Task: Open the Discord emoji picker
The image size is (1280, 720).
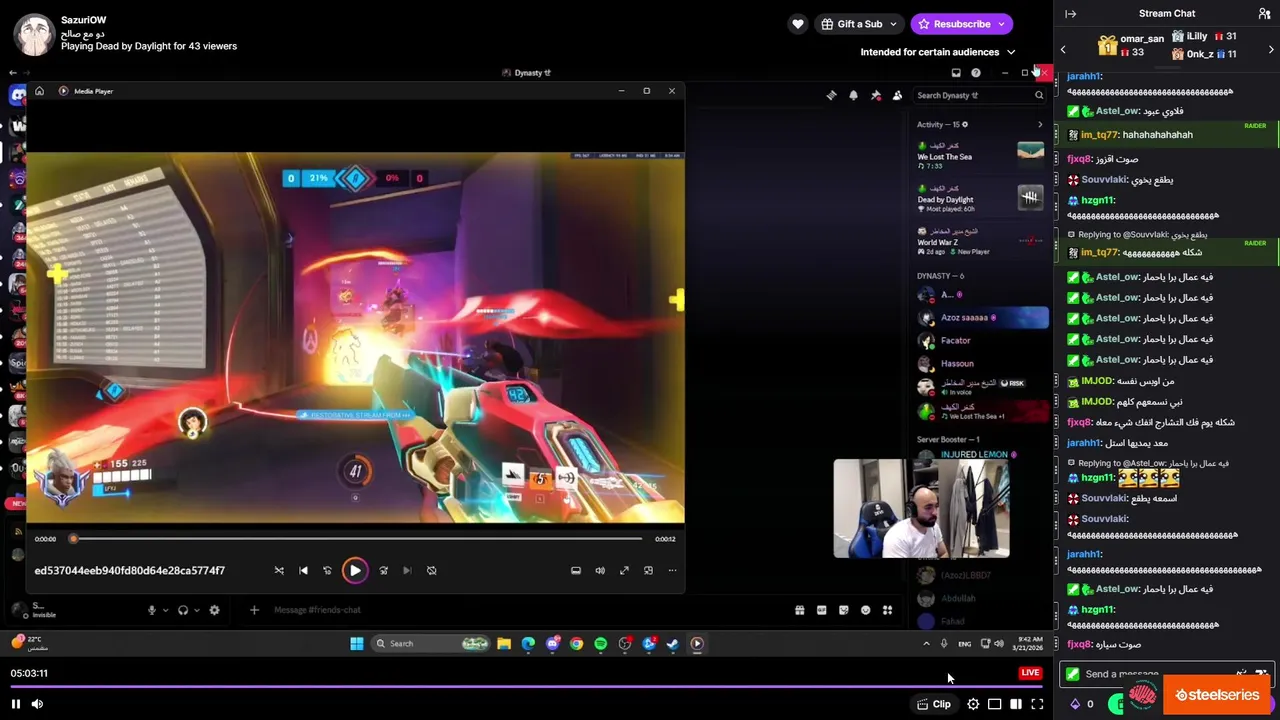Action: (865, 610)
